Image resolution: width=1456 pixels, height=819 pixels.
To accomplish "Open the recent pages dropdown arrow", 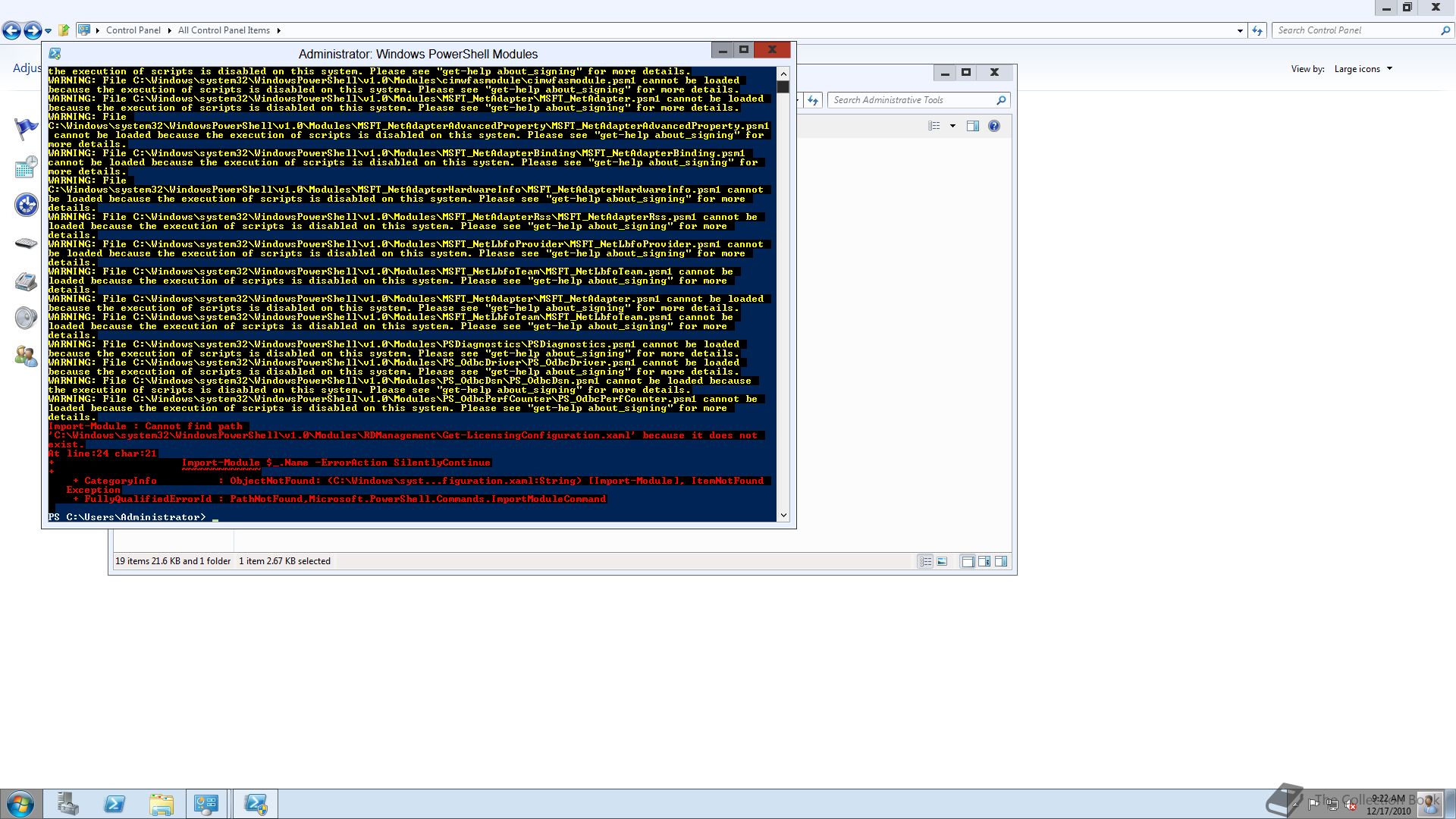I will coord(48,31).
